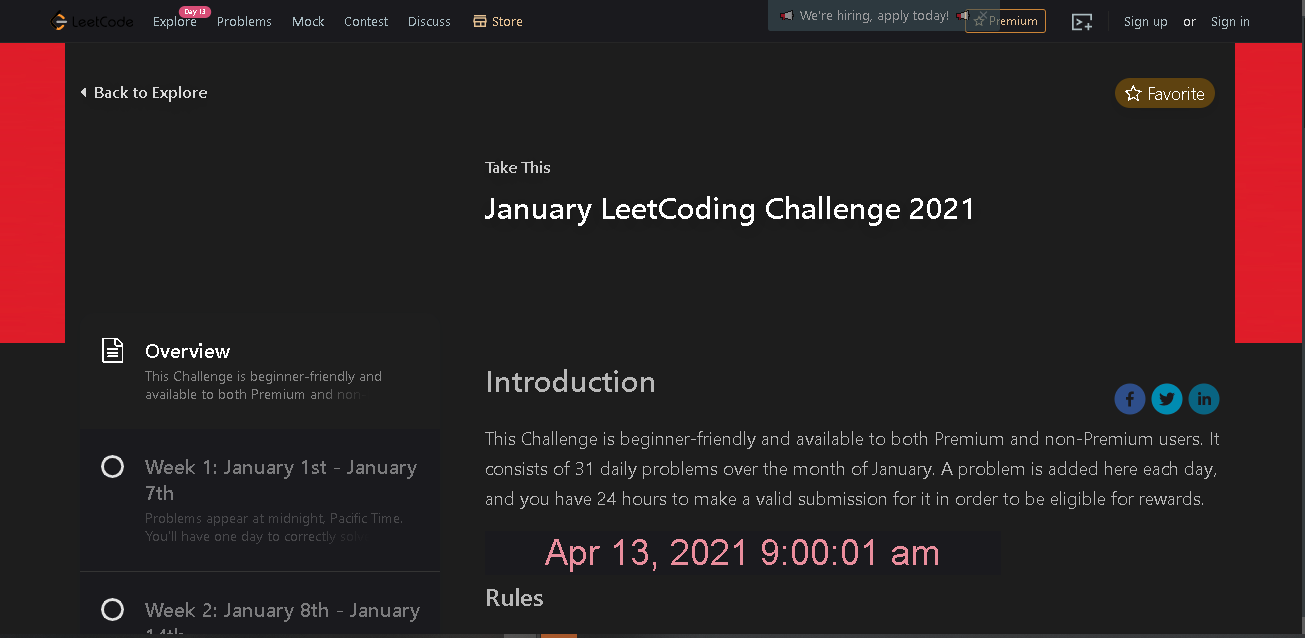Click the Apr 13, 2021 timestamp
This screenshot has height=638, width=1305.
(x=742, y=553)
